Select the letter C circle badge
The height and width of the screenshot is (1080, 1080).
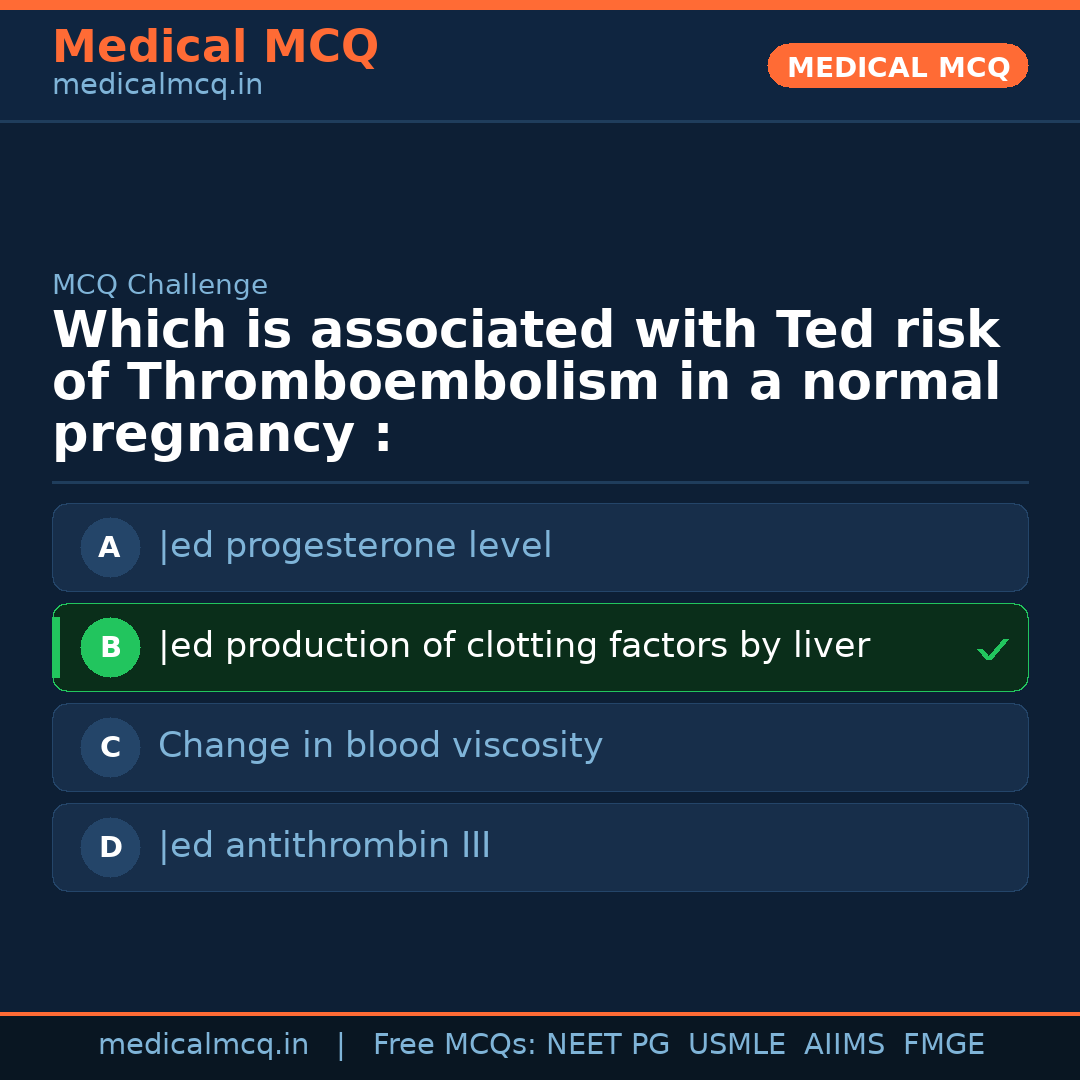110,747
